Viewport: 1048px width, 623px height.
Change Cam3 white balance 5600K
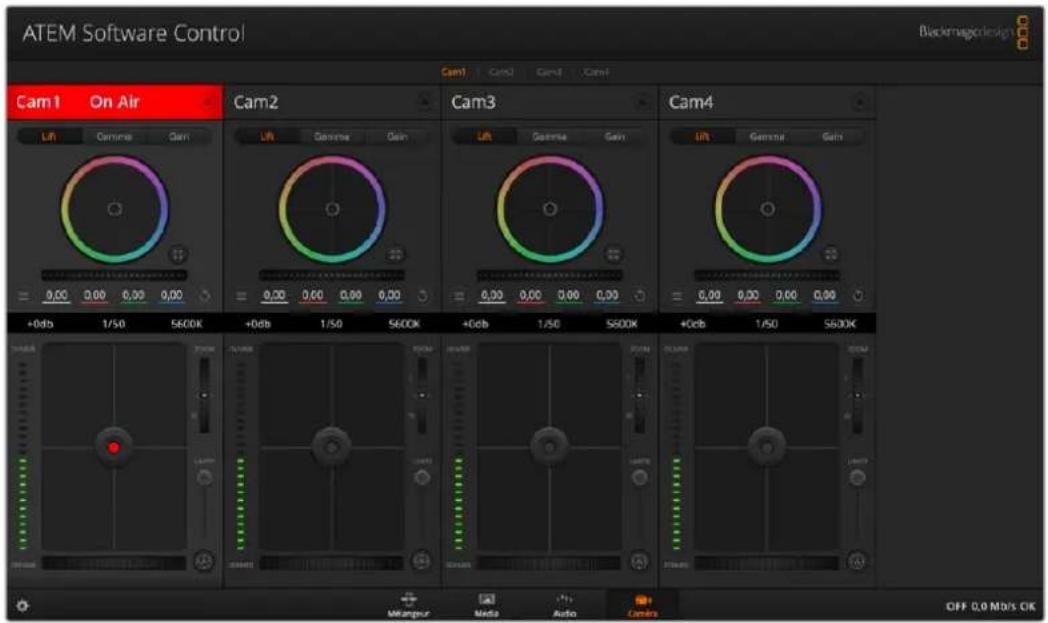click(x=622, y=324)
